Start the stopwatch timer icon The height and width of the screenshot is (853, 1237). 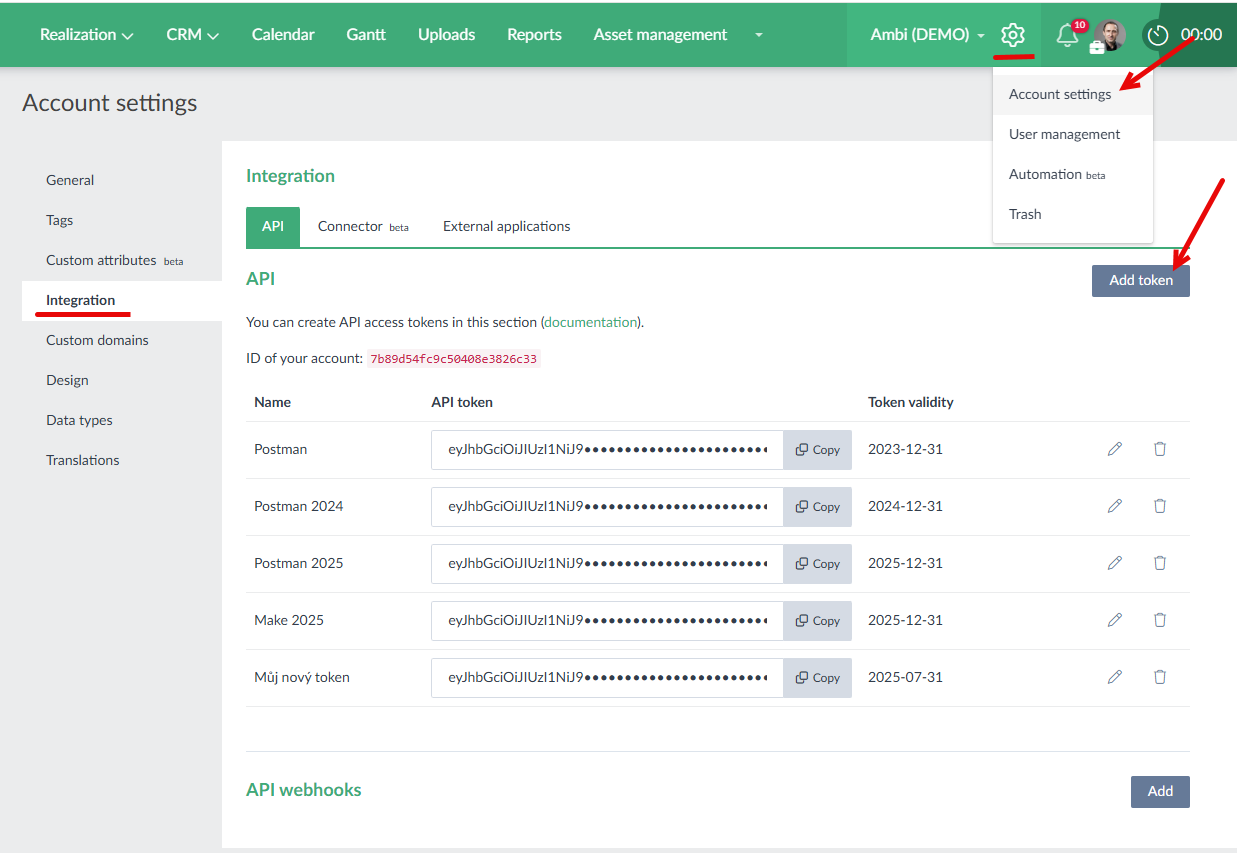pyautogui.click(x=1158, y=35)
